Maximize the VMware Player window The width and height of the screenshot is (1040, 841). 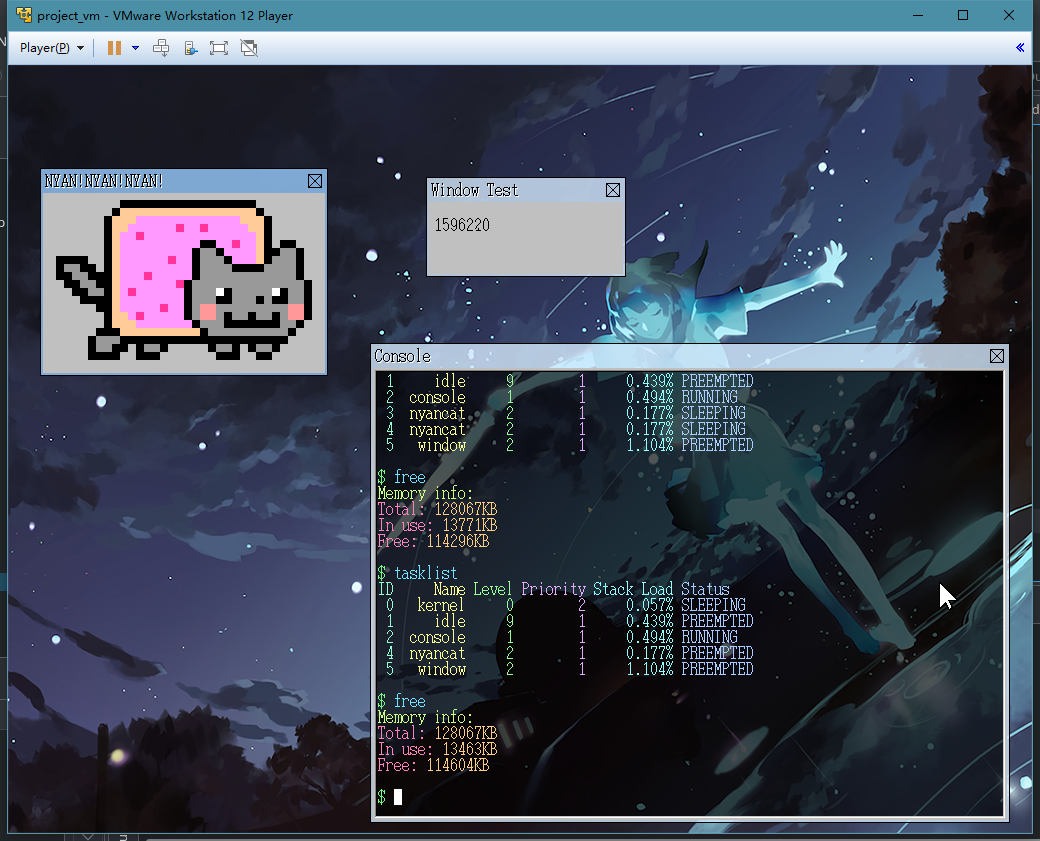[x=963, y=15]
